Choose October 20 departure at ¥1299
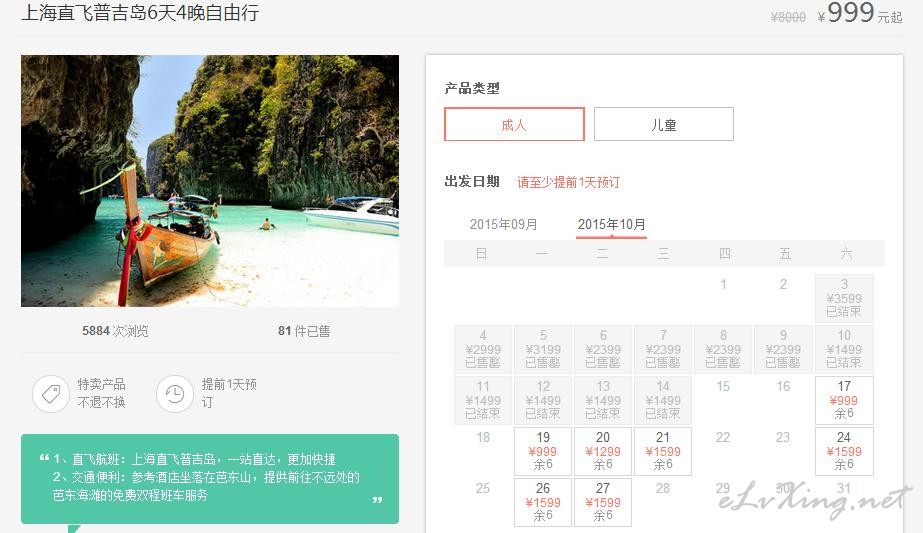923x533 pixels. coord(603,452)
